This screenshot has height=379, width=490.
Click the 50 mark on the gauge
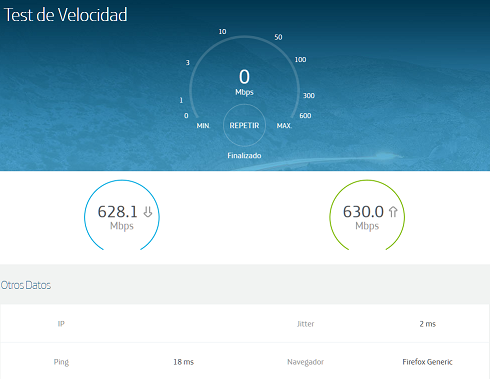point(278,37)
